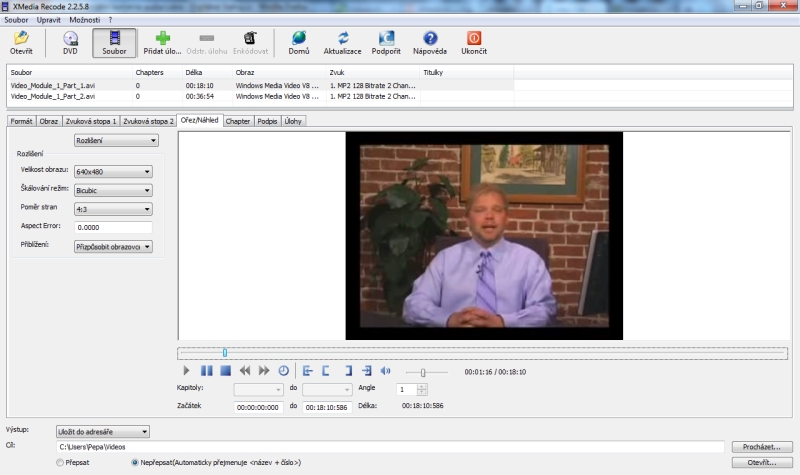Switch to the Obraz tab
This screenshot has width=800, height=475.
coord(49,121)
